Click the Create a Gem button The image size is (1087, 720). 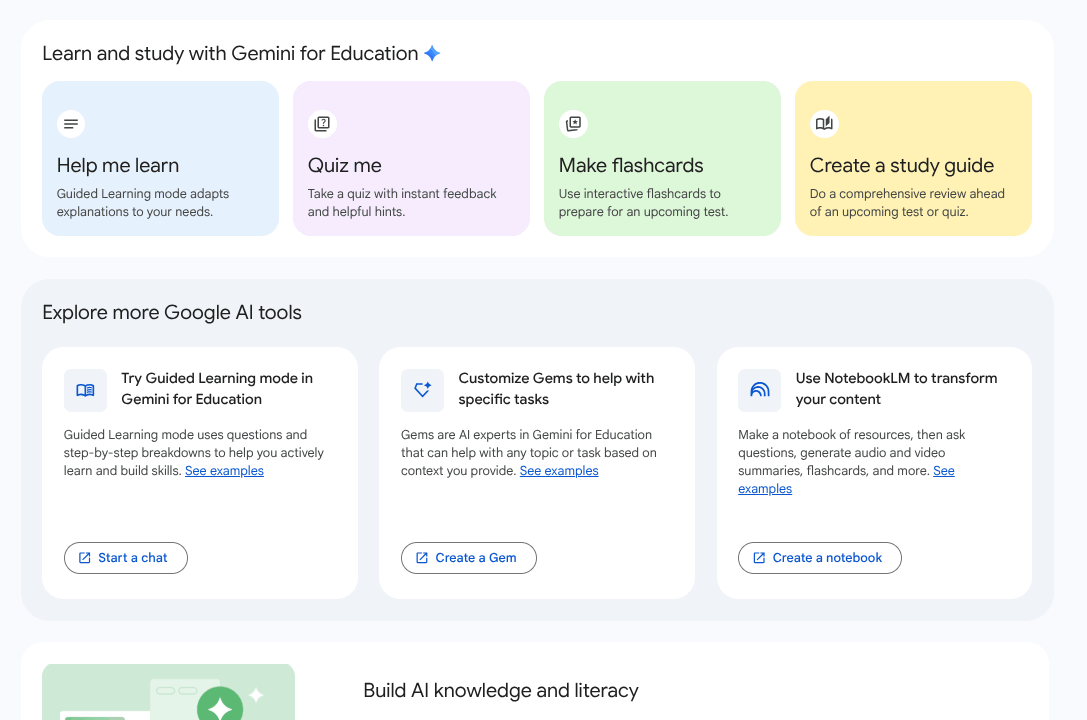tap(468, 558)
